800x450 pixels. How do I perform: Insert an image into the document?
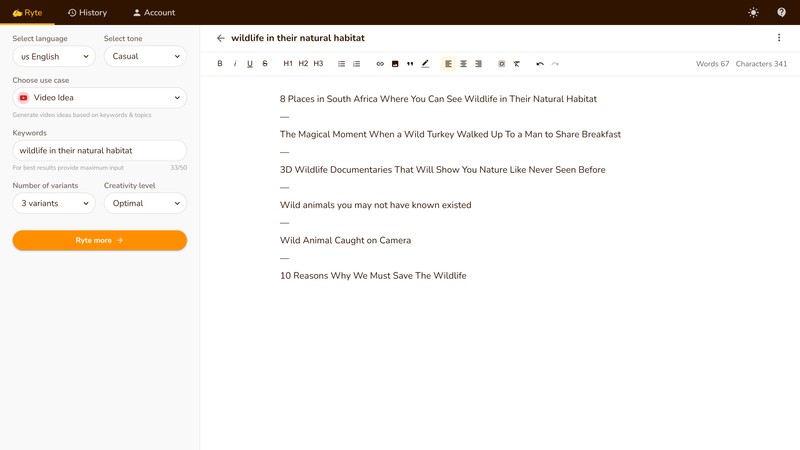click(x=395, y=64)
